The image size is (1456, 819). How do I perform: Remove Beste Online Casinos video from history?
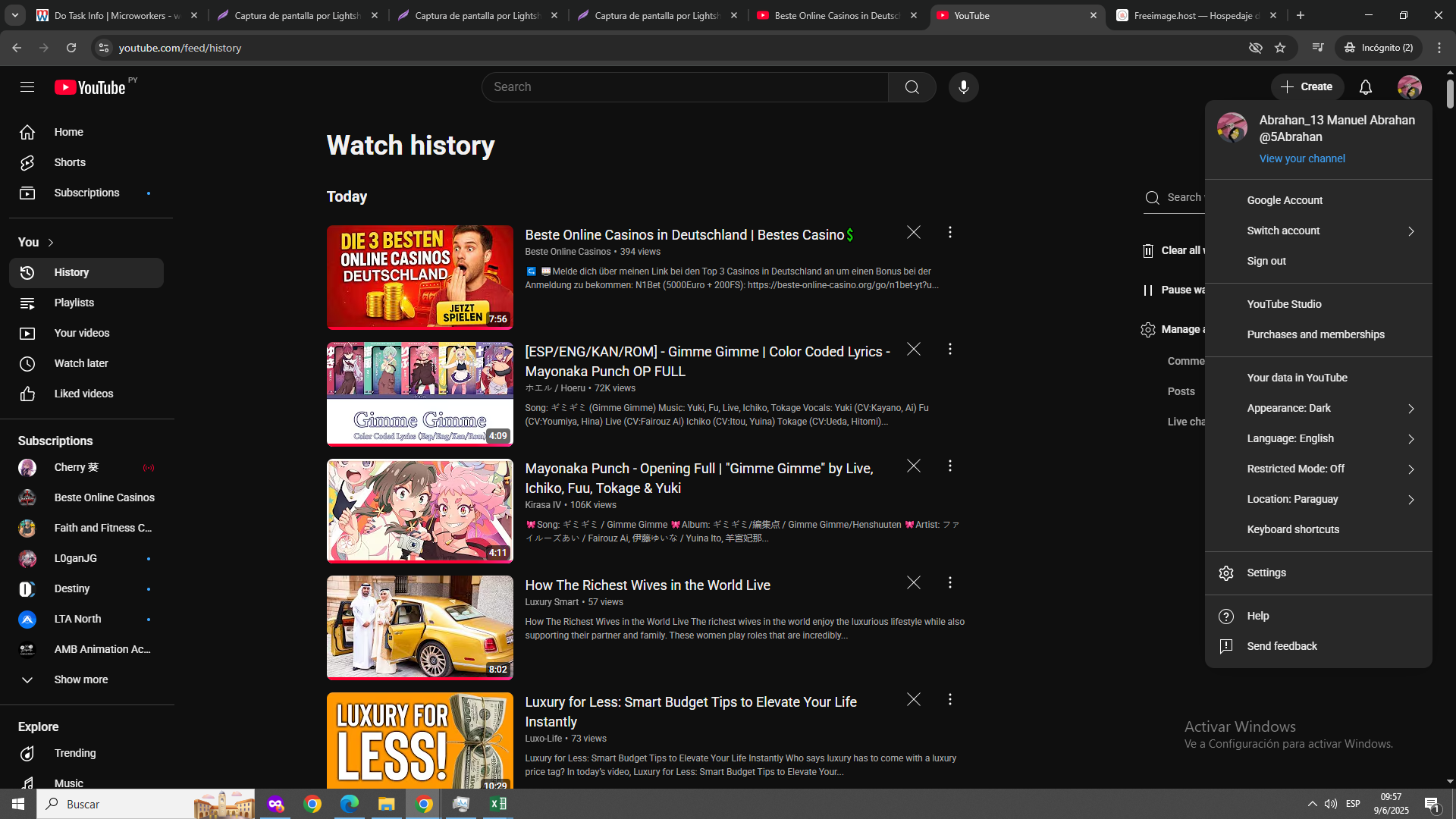tap(914, 233)
